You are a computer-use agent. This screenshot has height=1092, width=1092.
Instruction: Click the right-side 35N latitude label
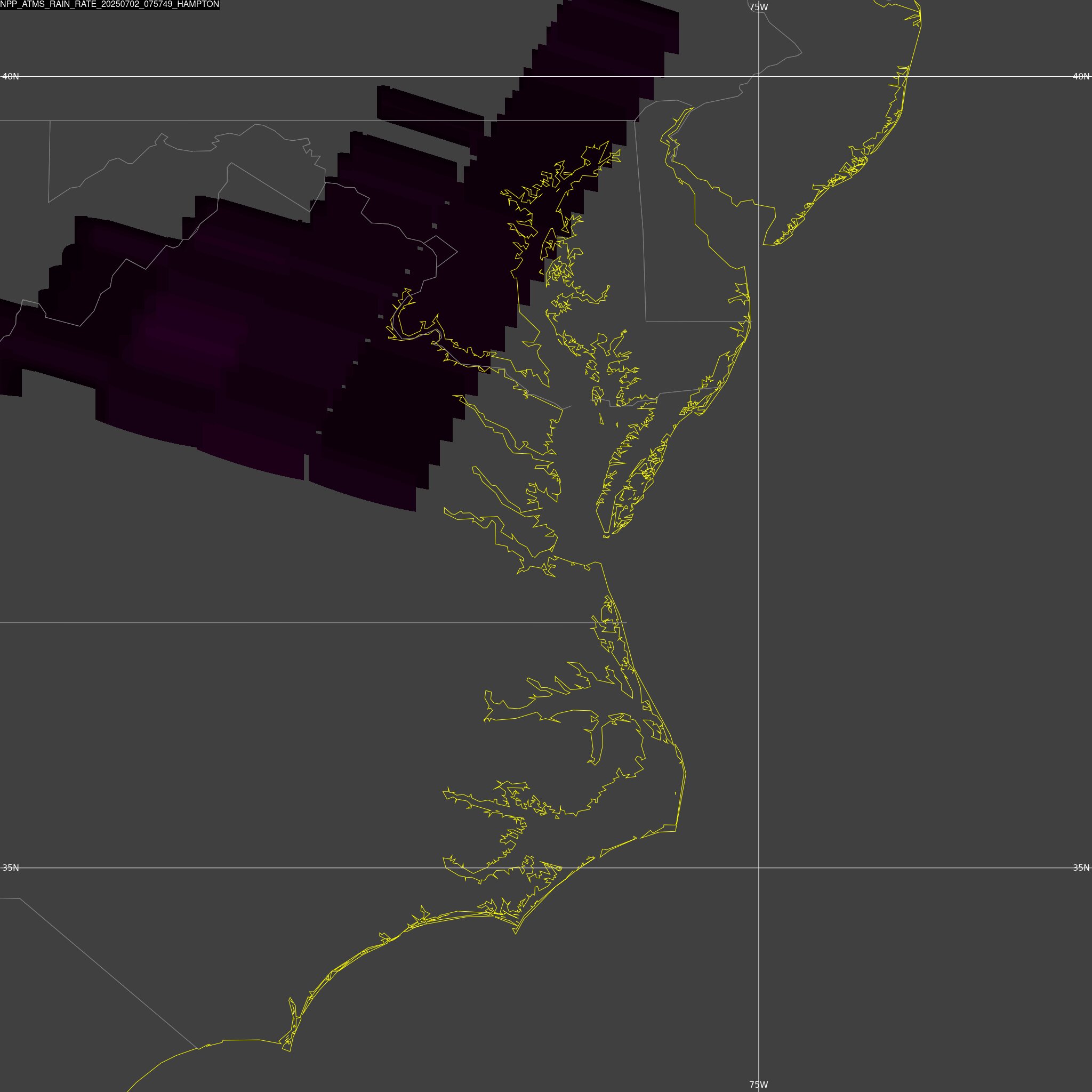1081,868
